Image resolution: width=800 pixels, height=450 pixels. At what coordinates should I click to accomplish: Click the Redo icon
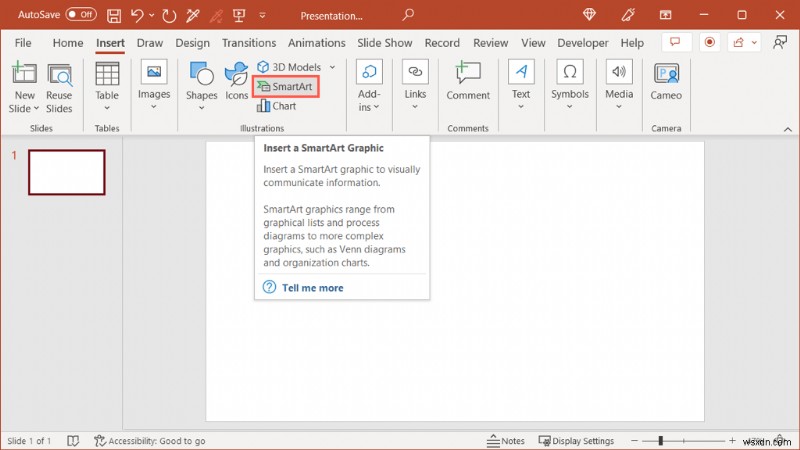(169, 15)
